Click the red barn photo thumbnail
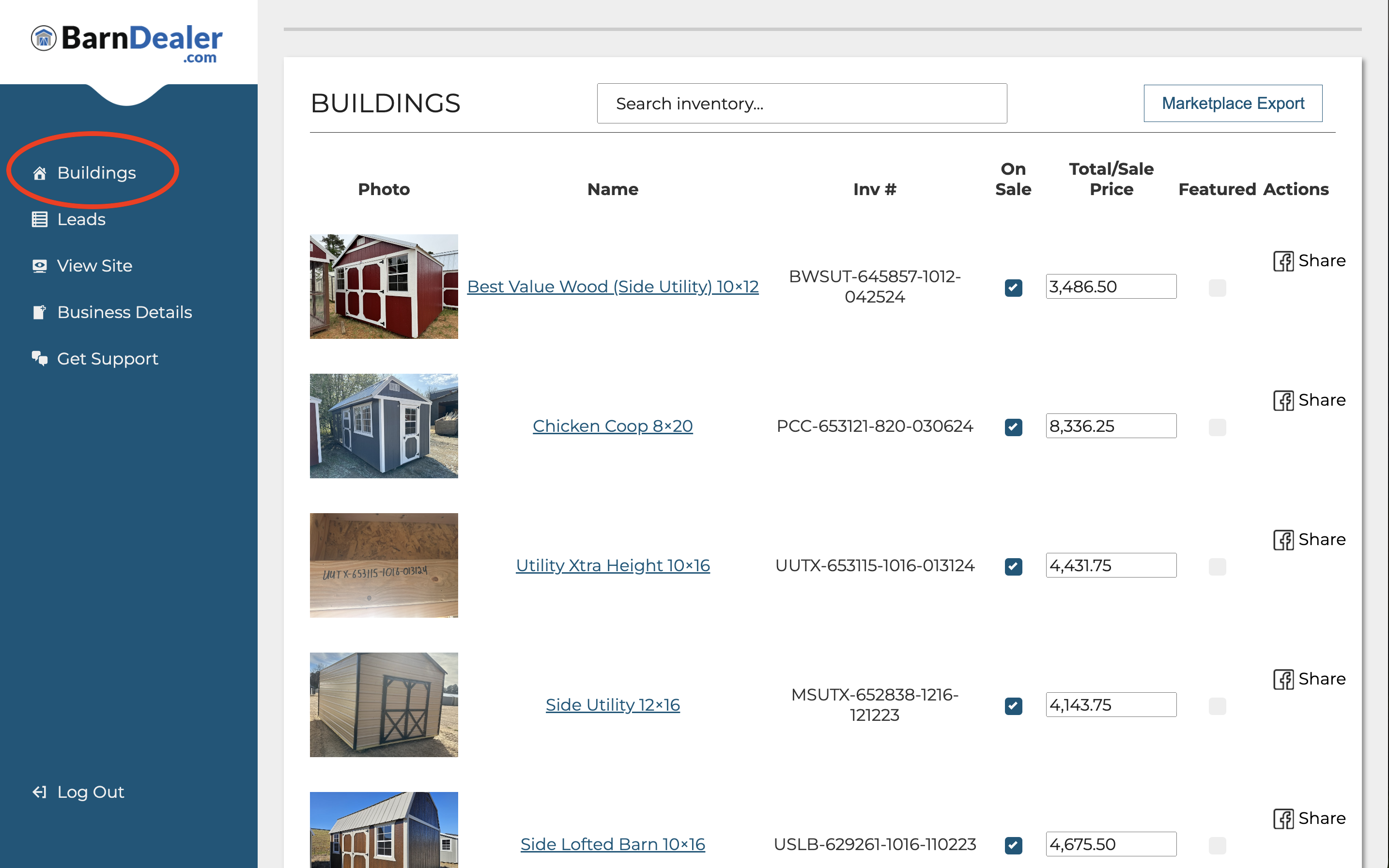Screen dimensions: 1389x868 click(x=384, y=287)
